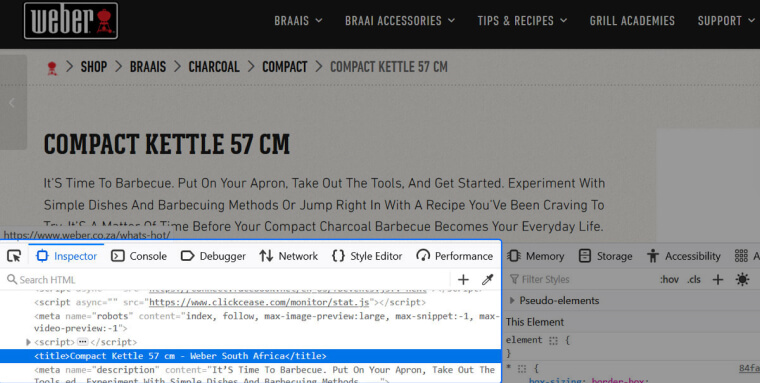Select the meta robots node
This screenshot has height=383, width=760.
267,322
